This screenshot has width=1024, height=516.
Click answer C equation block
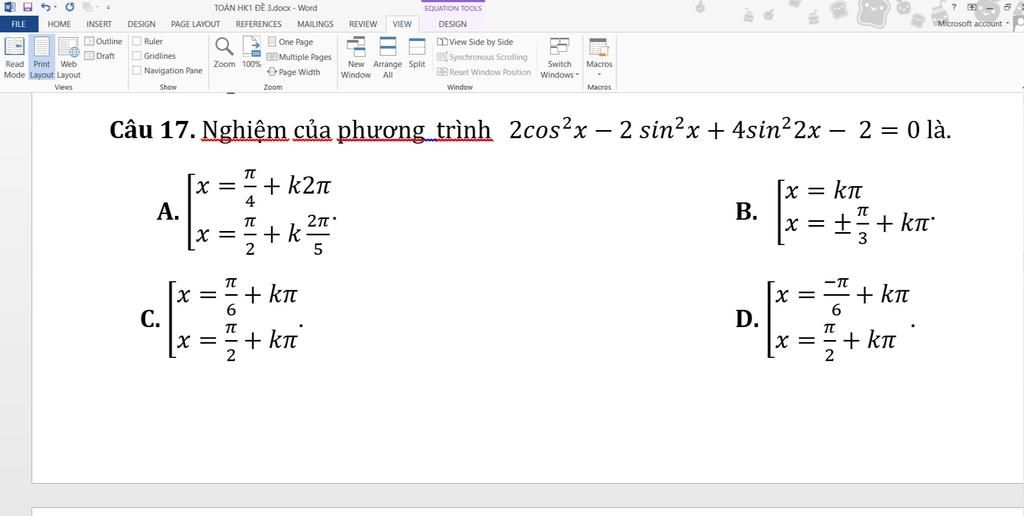pos(236,319)
